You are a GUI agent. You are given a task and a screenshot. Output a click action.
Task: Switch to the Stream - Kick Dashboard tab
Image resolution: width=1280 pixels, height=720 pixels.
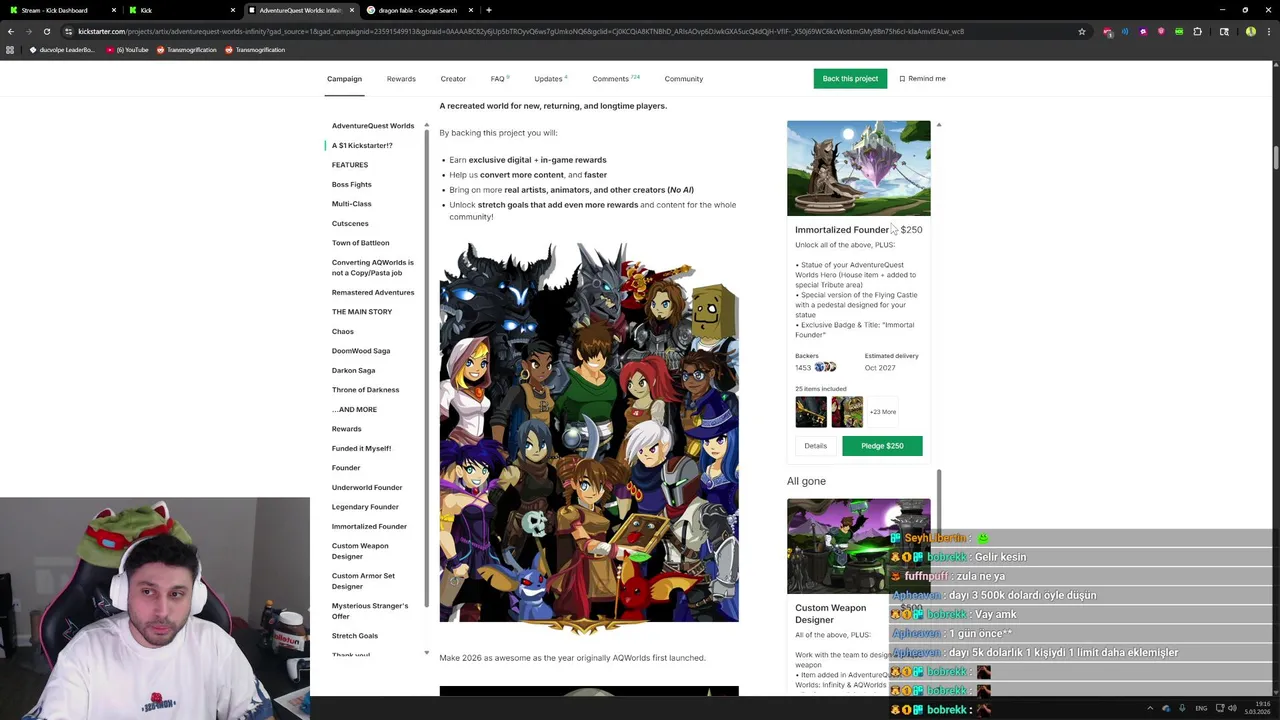(60, 10)
